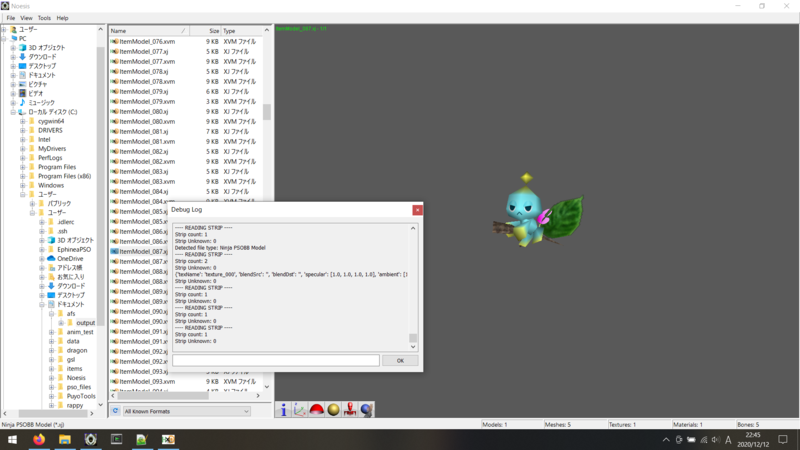Expand the EphineaPSO folder node
This screenshot has width=800, height=450.
point(42,249)
